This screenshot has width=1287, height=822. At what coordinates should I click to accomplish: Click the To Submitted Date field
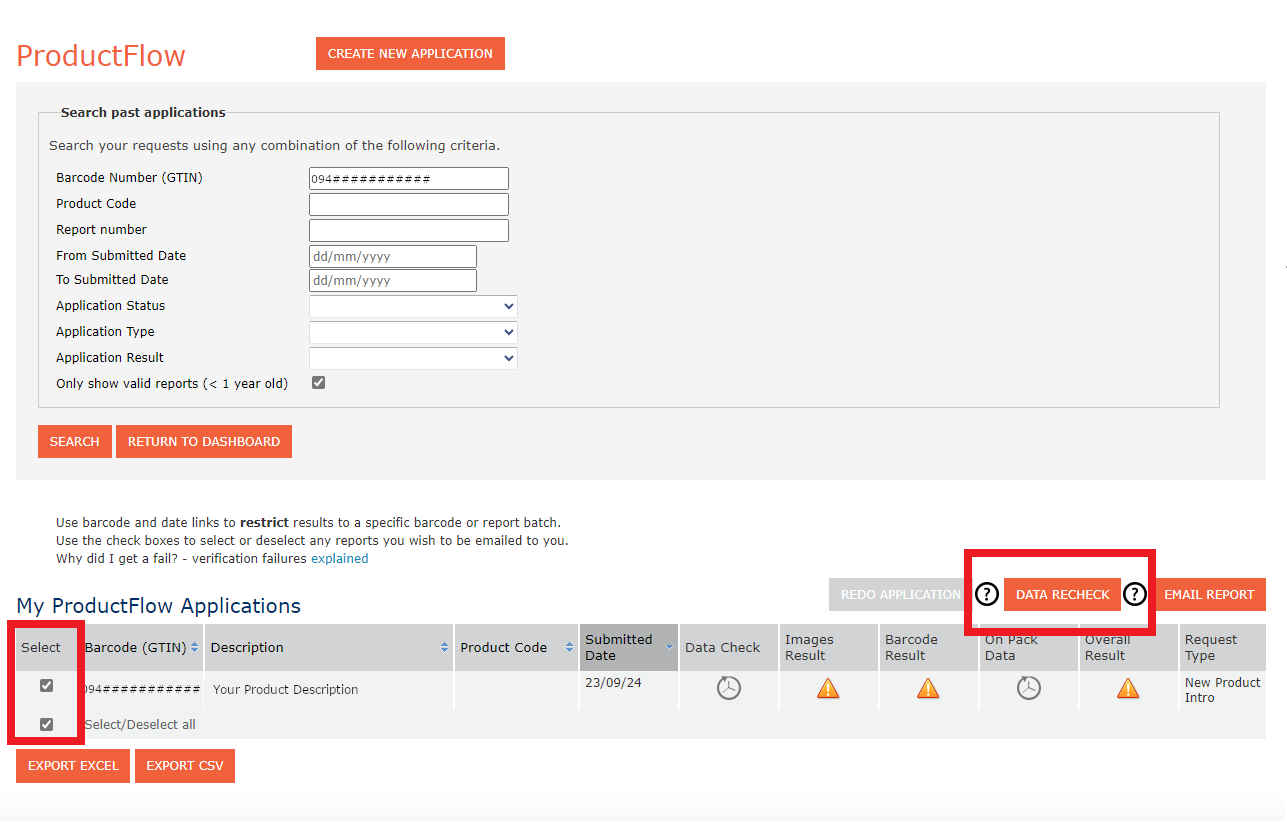393,281
